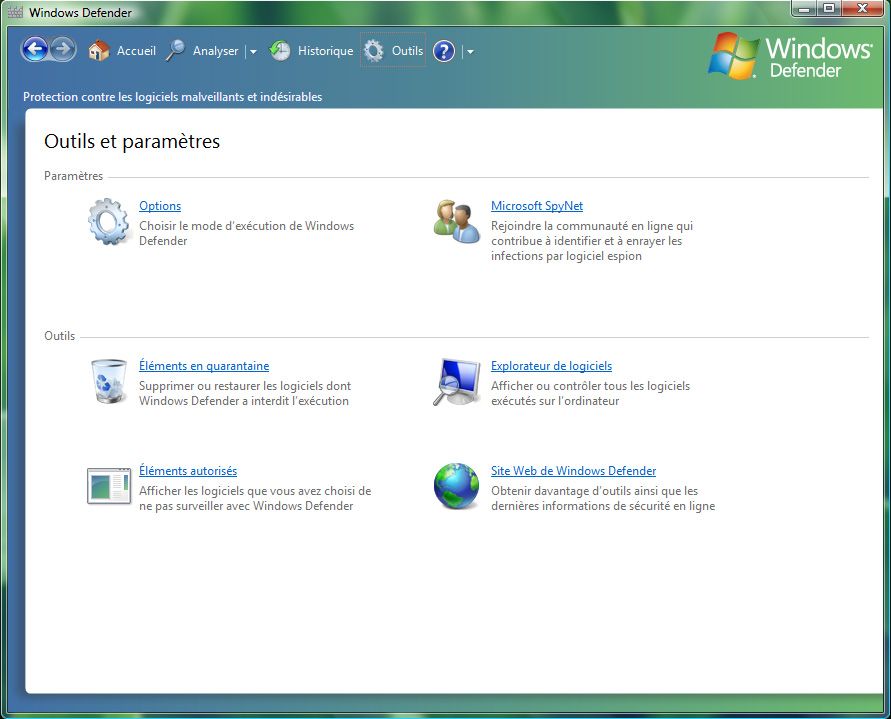Click 'Protection contre les logiciels malveillants' subtitle
Viewport: 891px width, 719px height.
(x=172, y=97)
